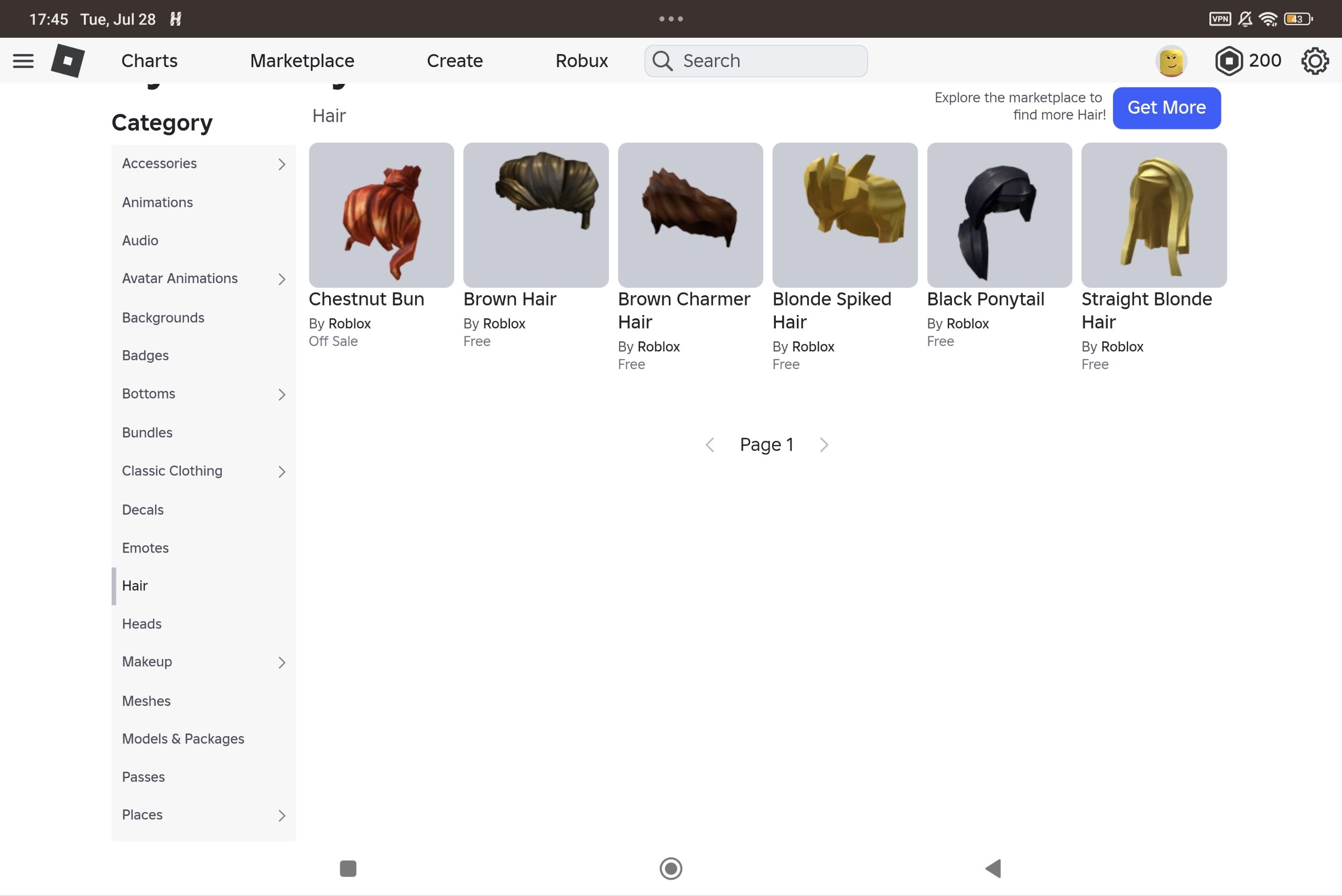Open the Robux balance icon
Viewport: 1342px width, 896px height.
tap(1228, 61)
